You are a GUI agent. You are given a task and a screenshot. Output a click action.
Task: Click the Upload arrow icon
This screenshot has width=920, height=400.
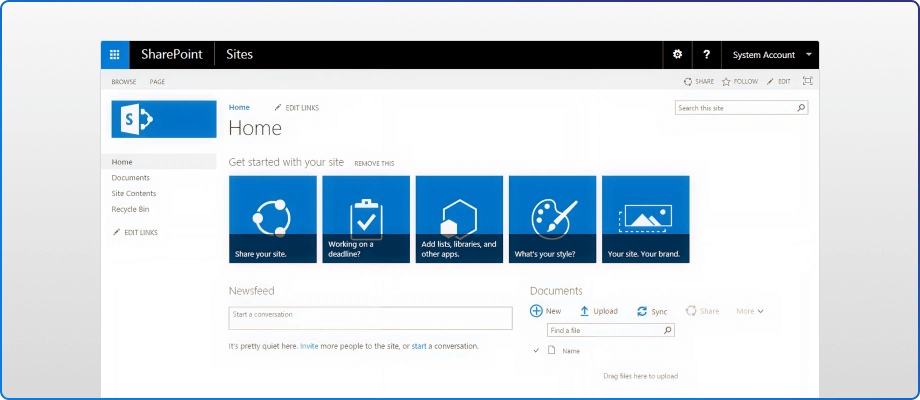point(584,311)
